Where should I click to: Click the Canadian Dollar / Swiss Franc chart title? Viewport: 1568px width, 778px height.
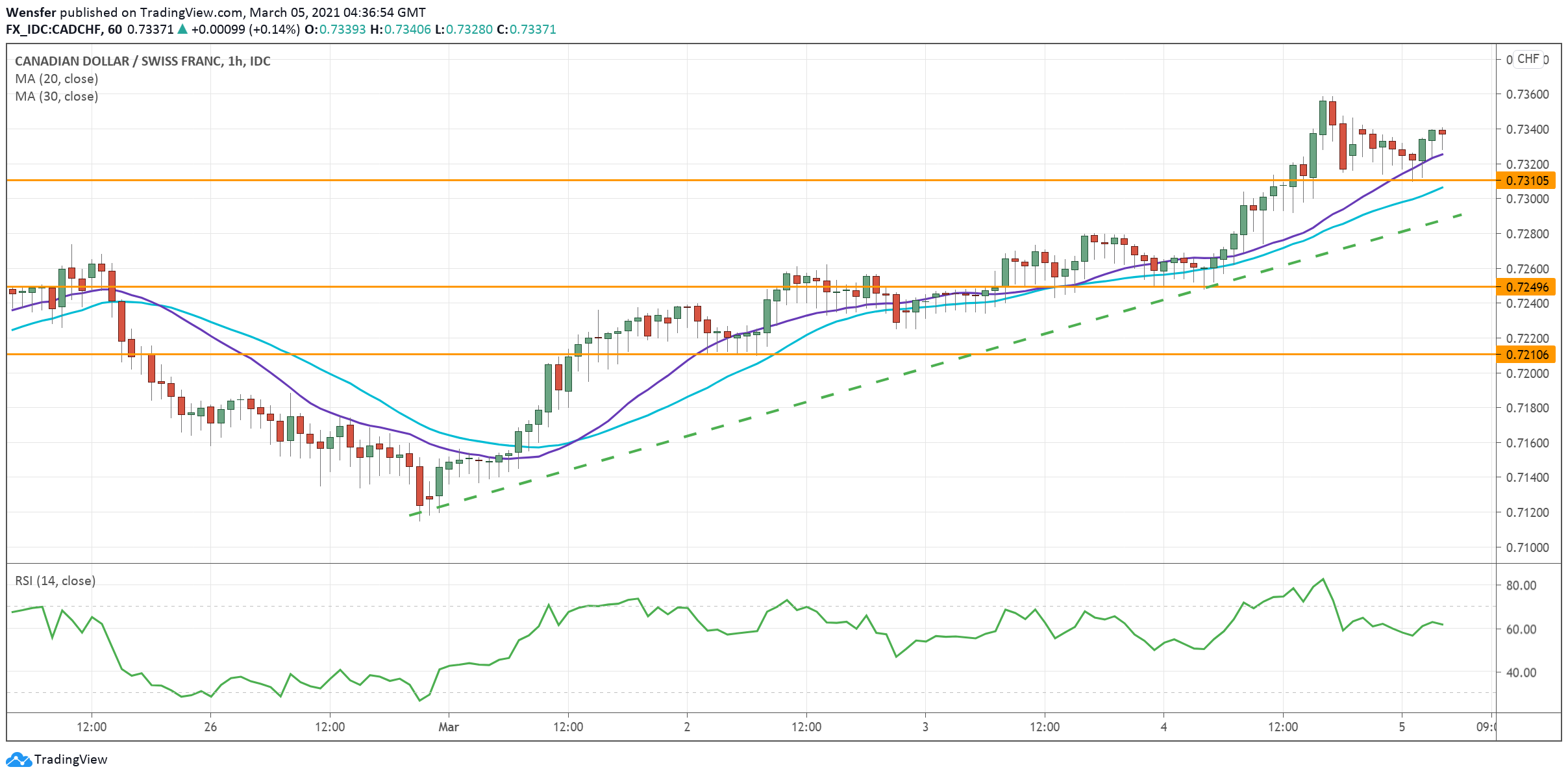pos(142,61)
